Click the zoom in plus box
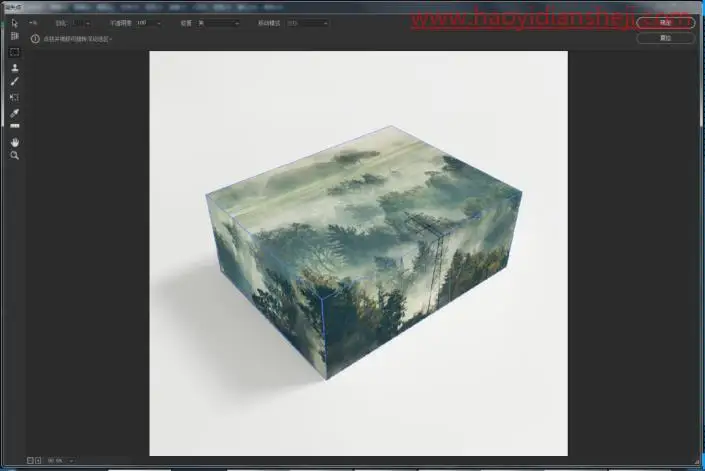Viewport: 705px width, 471px height. tap(38, 461)
